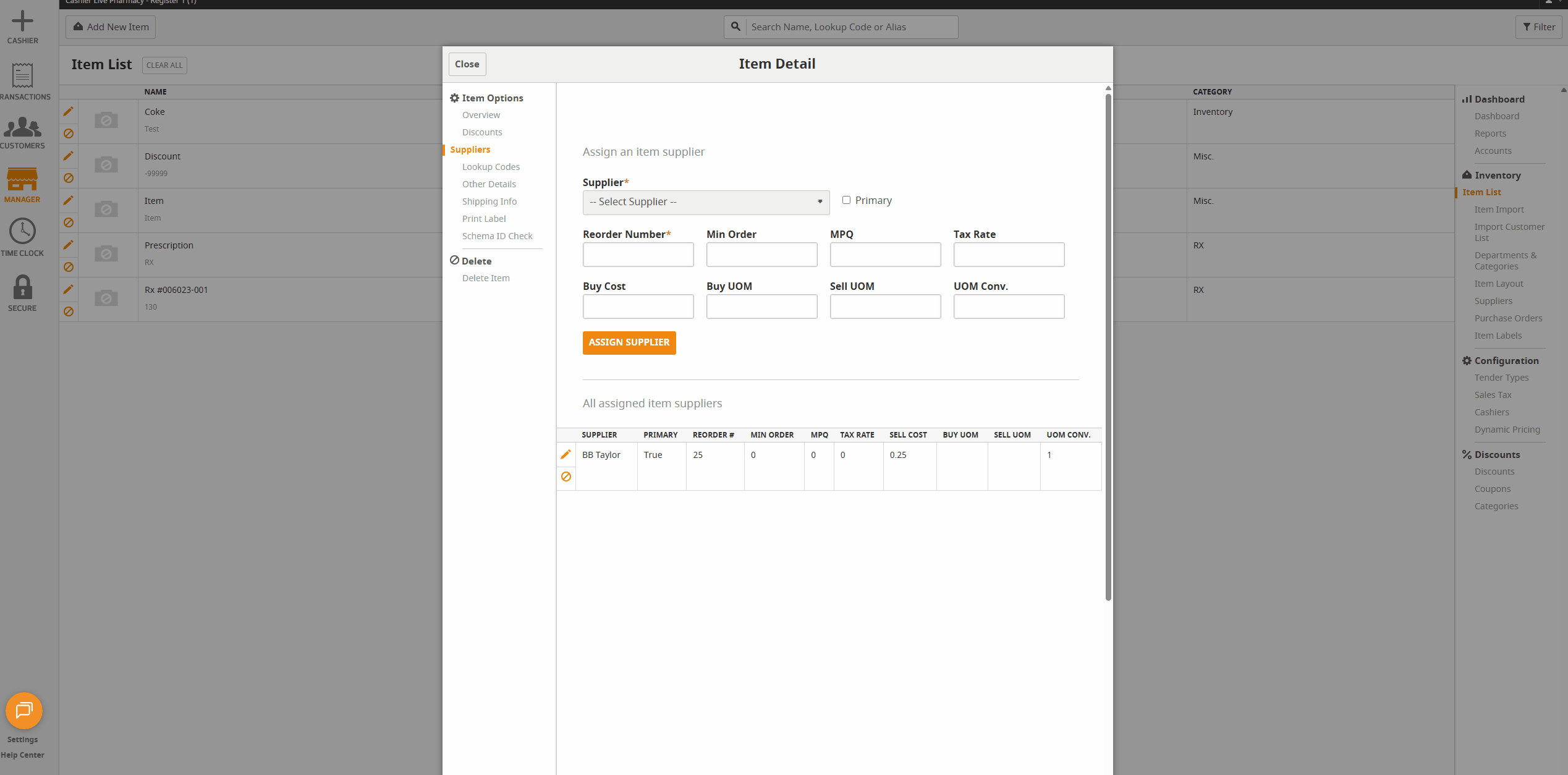Open the orange chat support bubble
The width and height of the screenshot is (1568, 775).
tap(23, 711)
